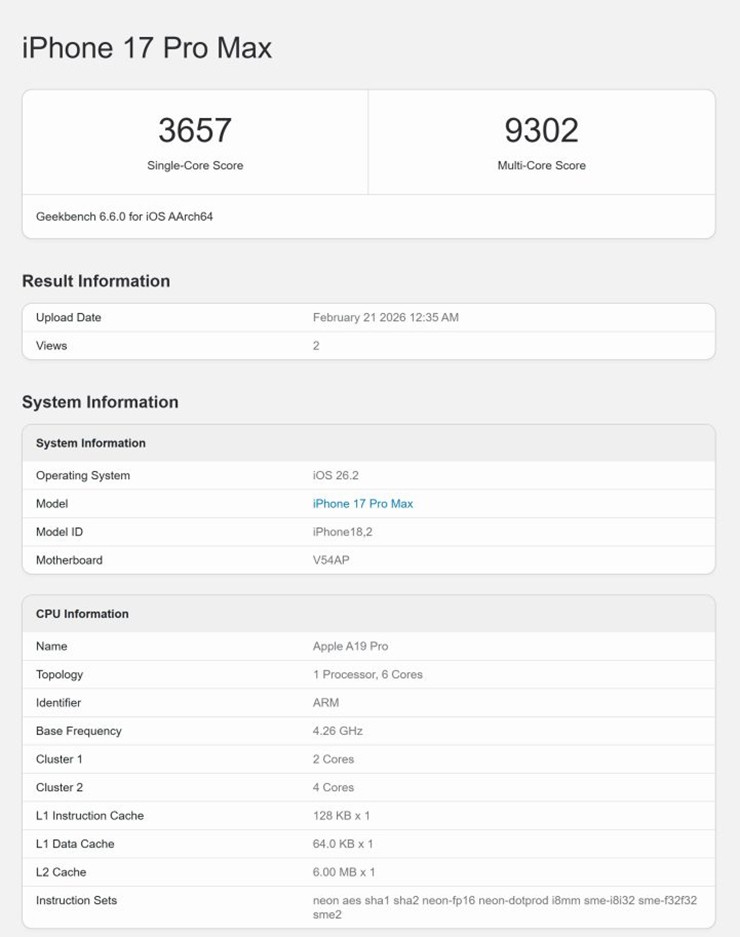Select the iOS 26.2 value
Image resolution: width=740 pixels, height=937 pixels.
pos(335,476)
